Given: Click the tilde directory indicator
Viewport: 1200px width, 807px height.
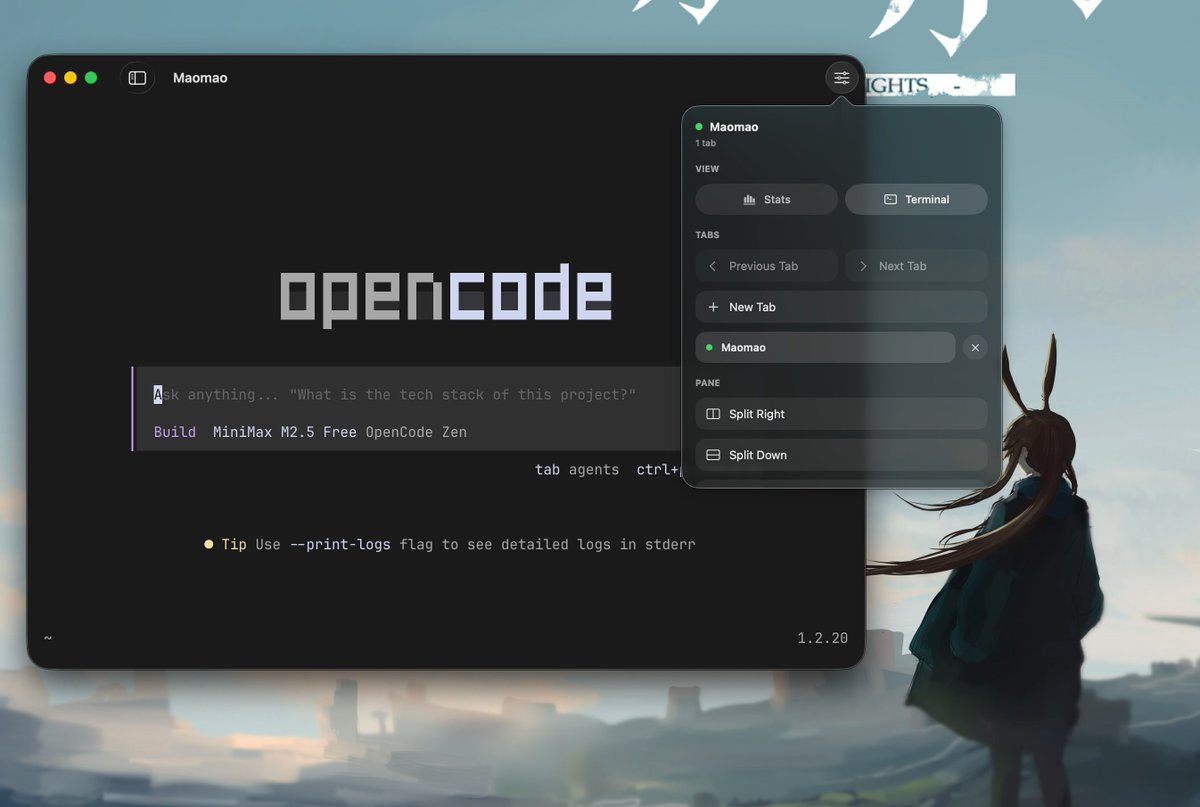Looking at the screenshot, I should tap(48, 638).
